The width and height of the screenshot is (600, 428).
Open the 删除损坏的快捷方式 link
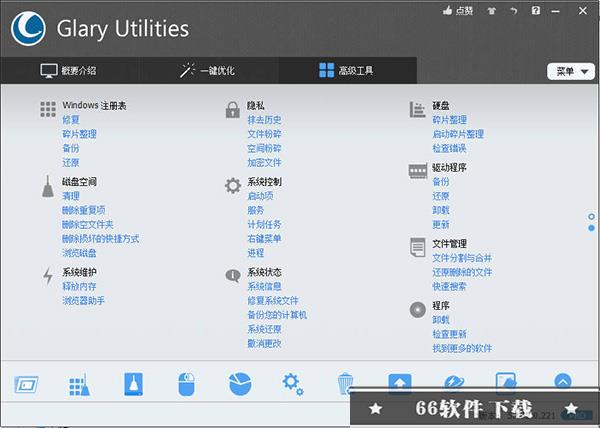101,239
